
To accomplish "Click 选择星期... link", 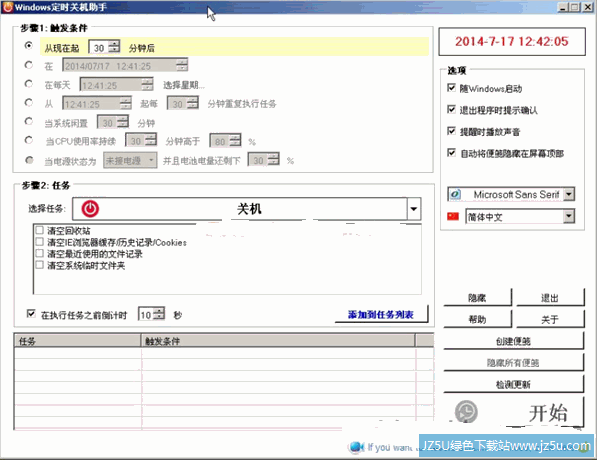I will coord(184,85).
